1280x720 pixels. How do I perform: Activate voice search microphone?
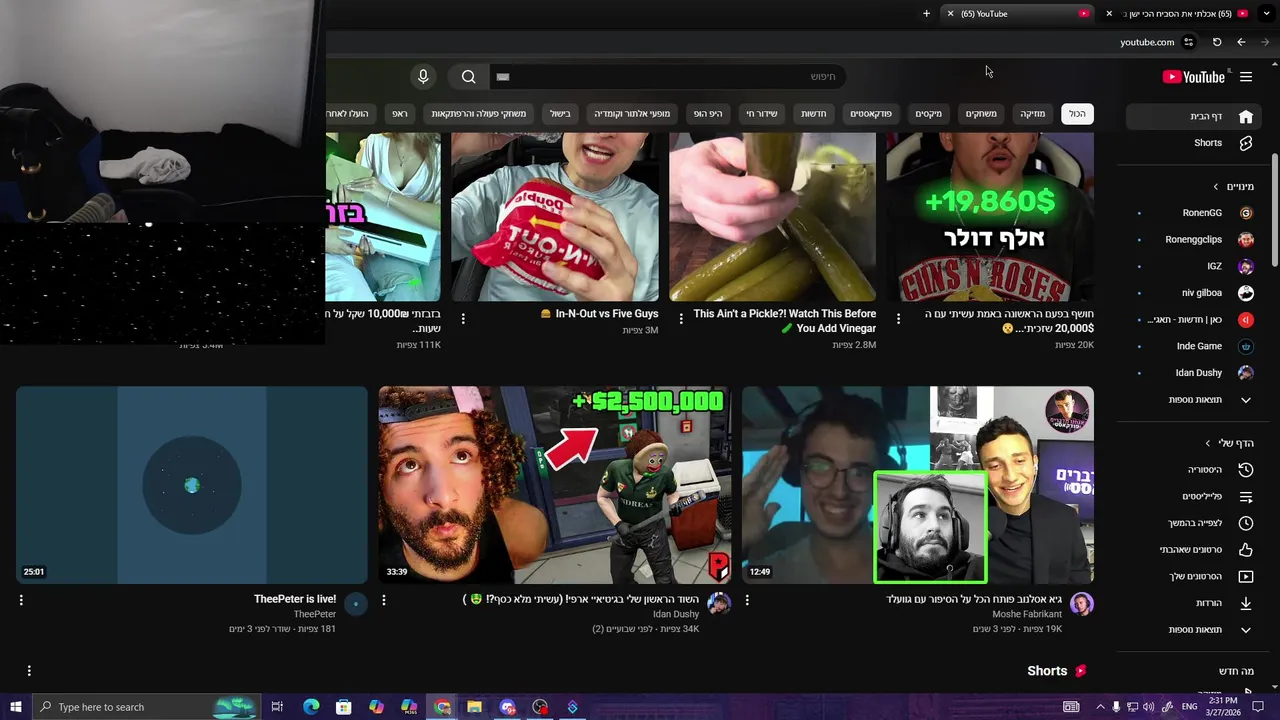(423, 77)
